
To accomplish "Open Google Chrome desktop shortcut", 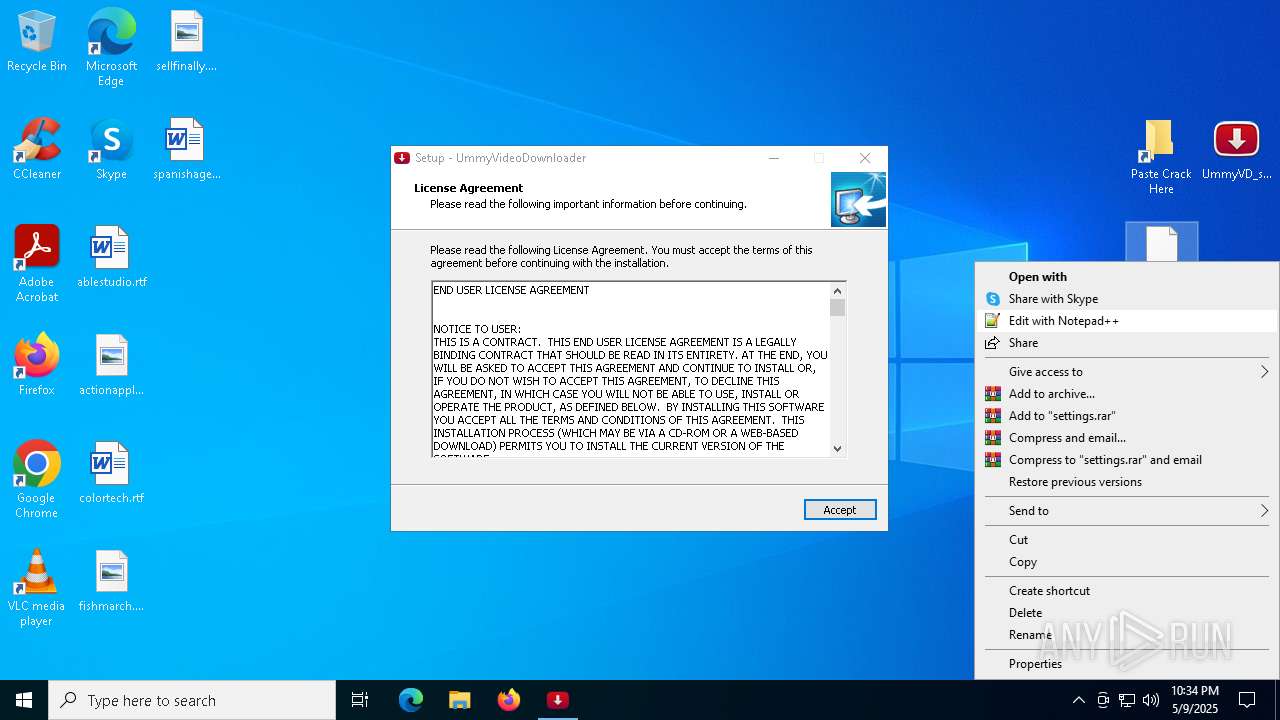I will [37, 480].
